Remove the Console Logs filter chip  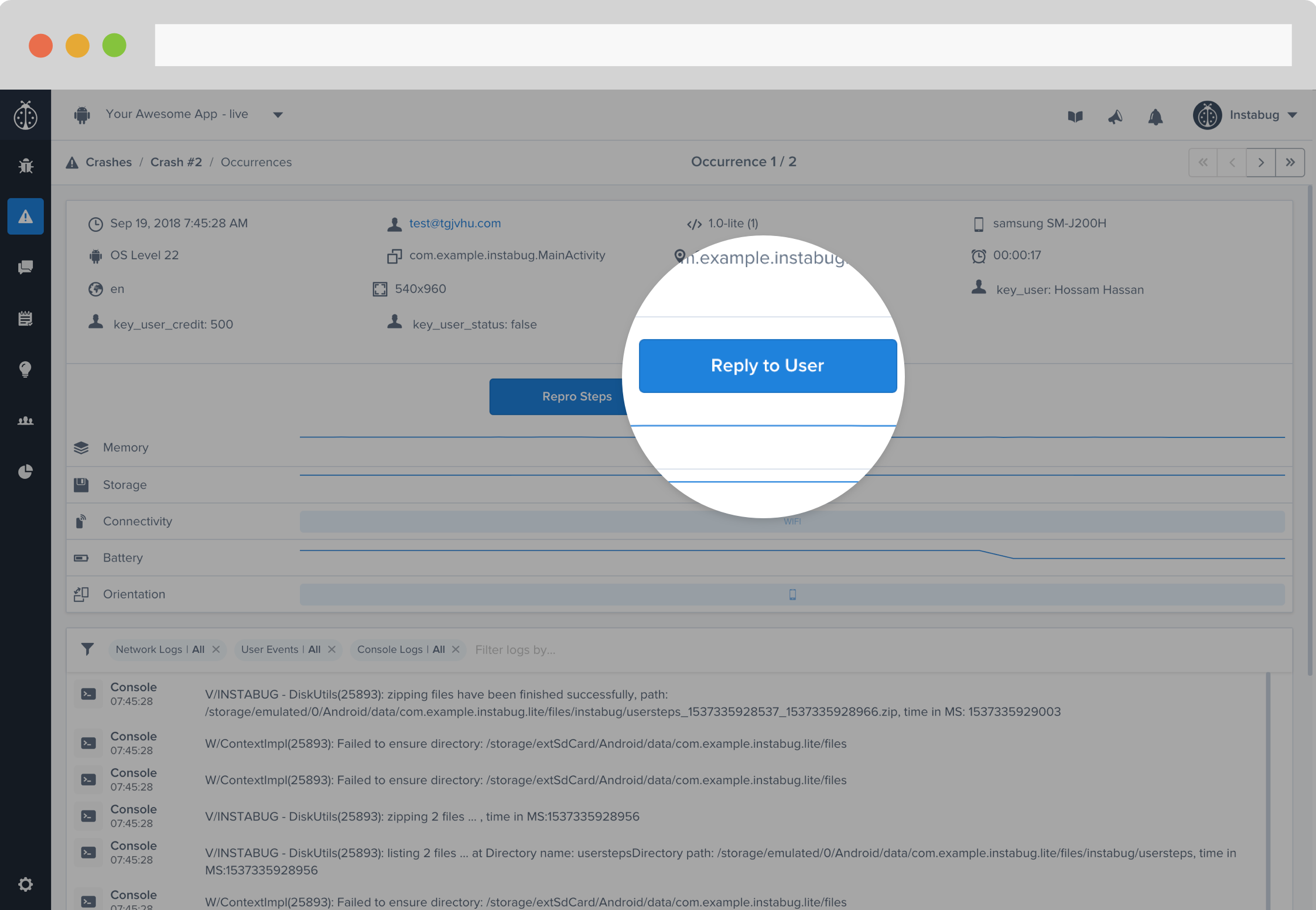pos(456,649)
